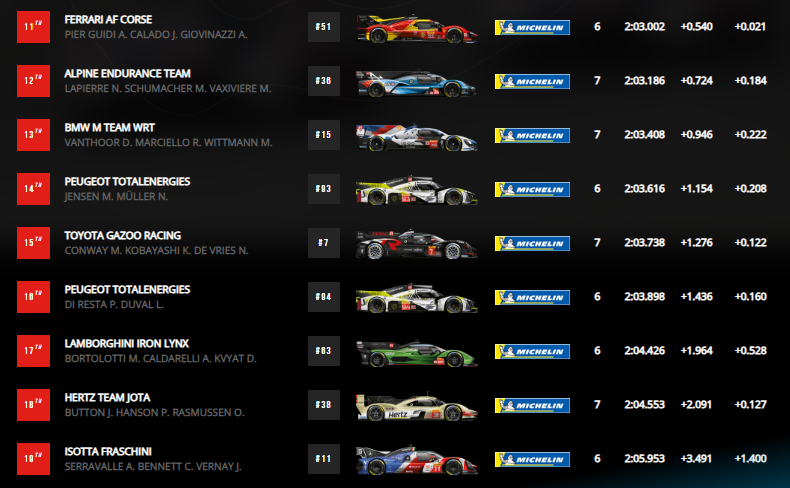Click the Hertz Jota #38 car image
This screenshot has height=488, width=790.
point(417,407)
